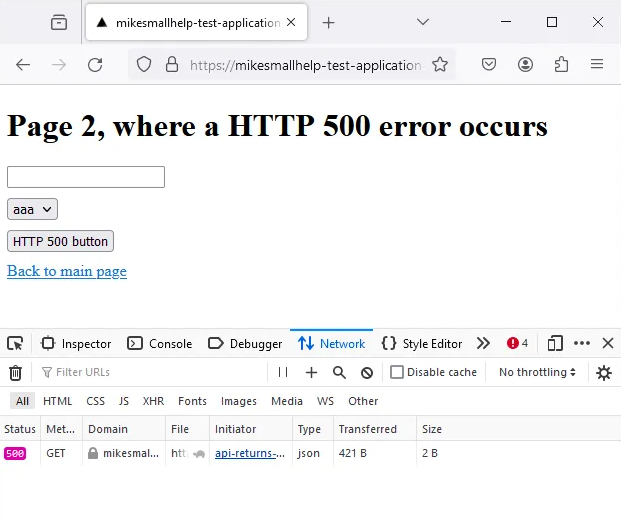Focus the Filter URLs field
The height and width of the screenshot is (519, 621).
pos(150,372)
